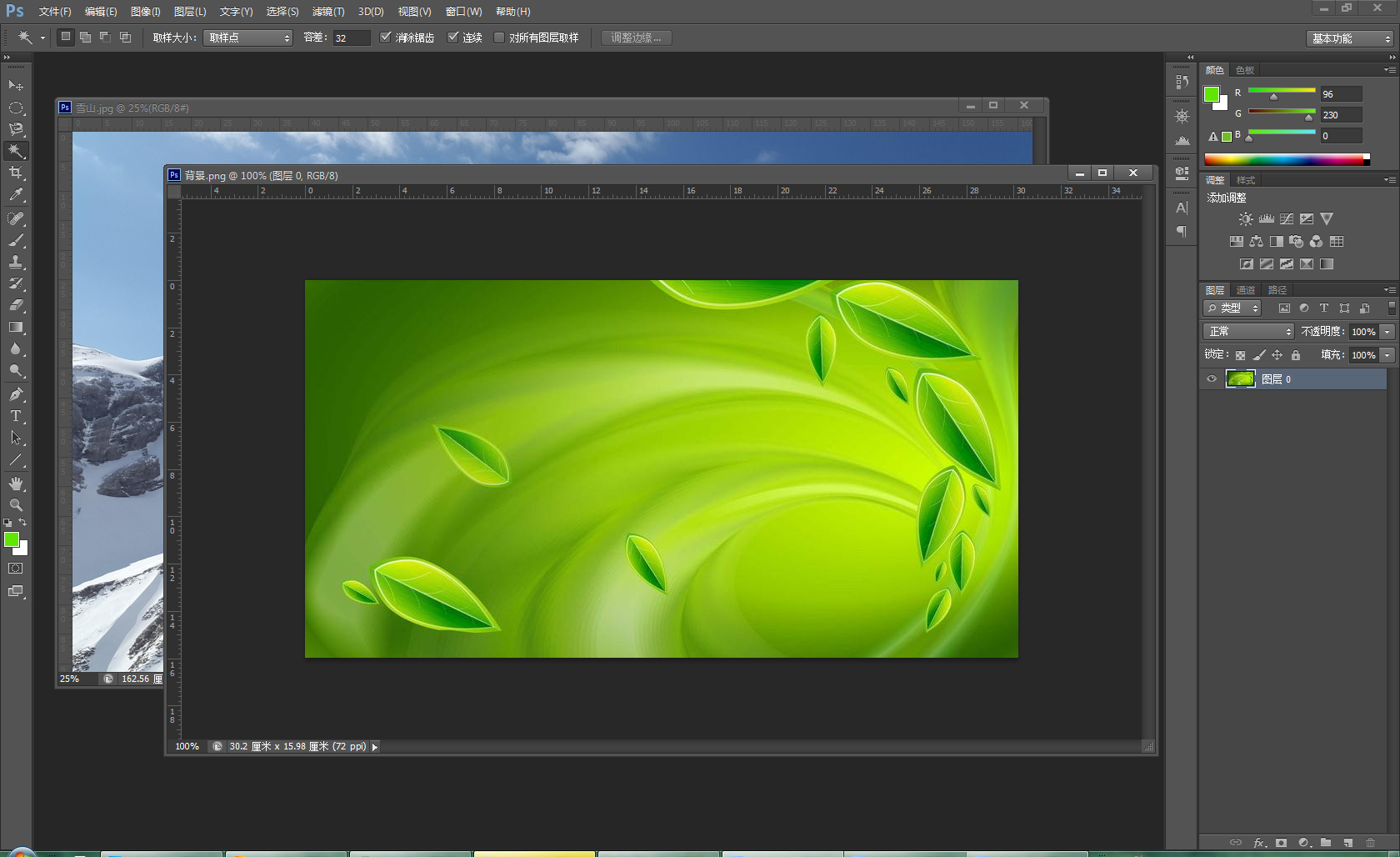Viewport: 1400px width, 857px height.
Task: Select the Crop tool
Action: 16,173
